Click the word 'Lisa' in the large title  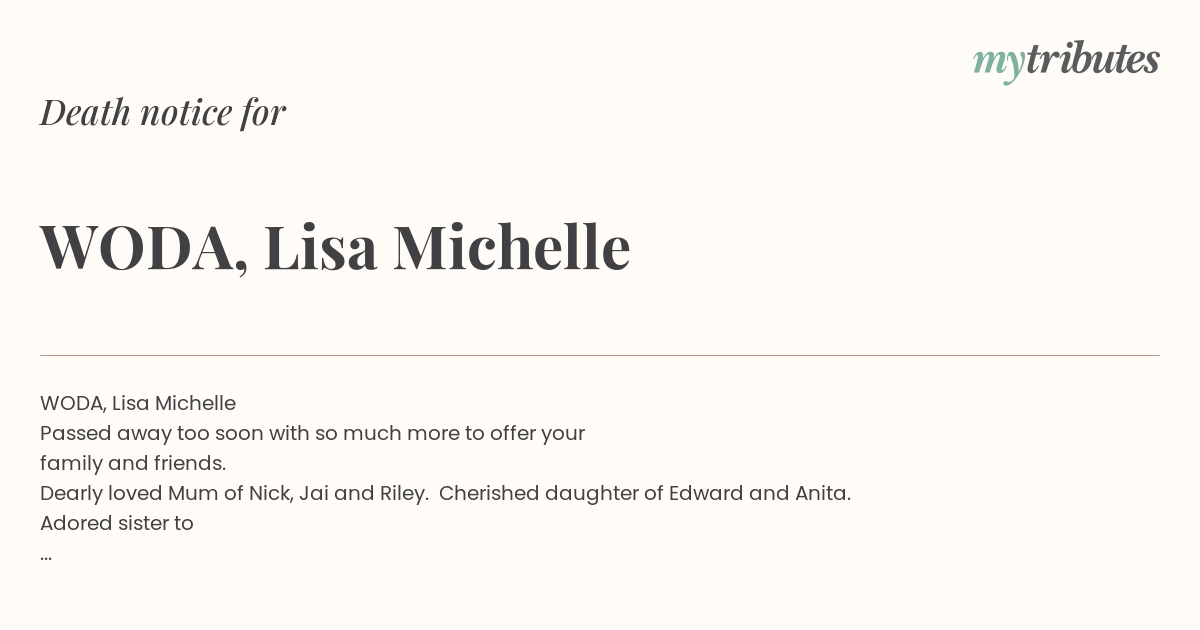tap(320, 247)
